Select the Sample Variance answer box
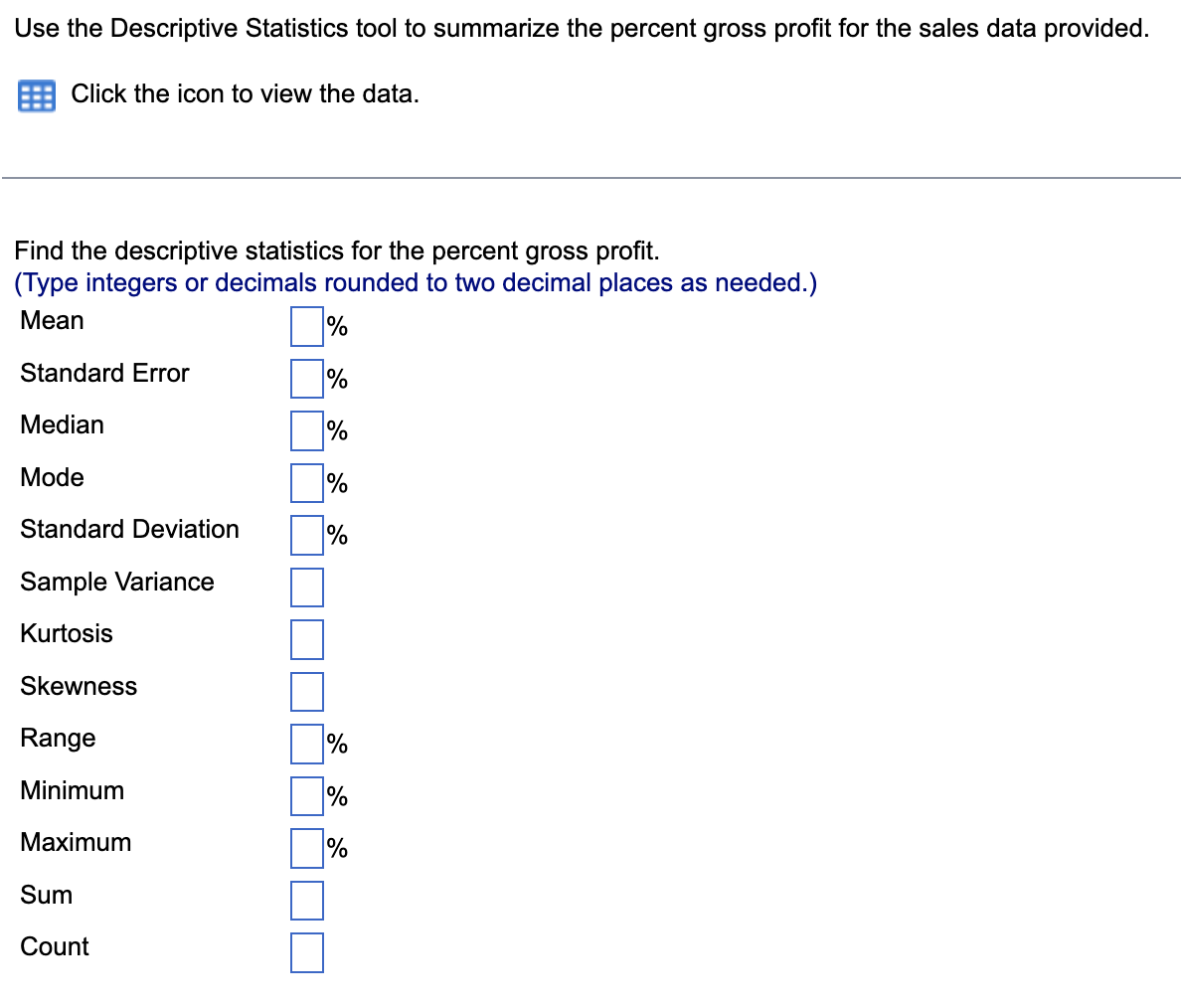This screenshot has height=1008, width=1181. pyautogui.click(x=305, y=587)
